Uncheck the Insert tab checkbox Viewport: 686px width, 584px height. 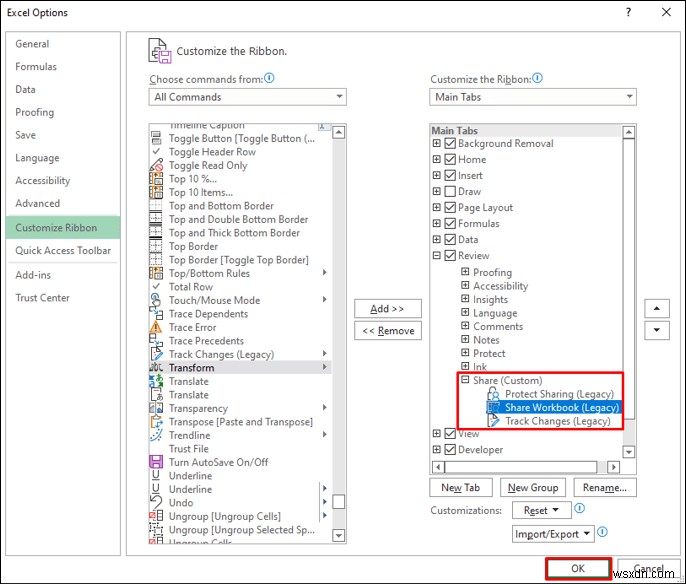click(450, 175)
